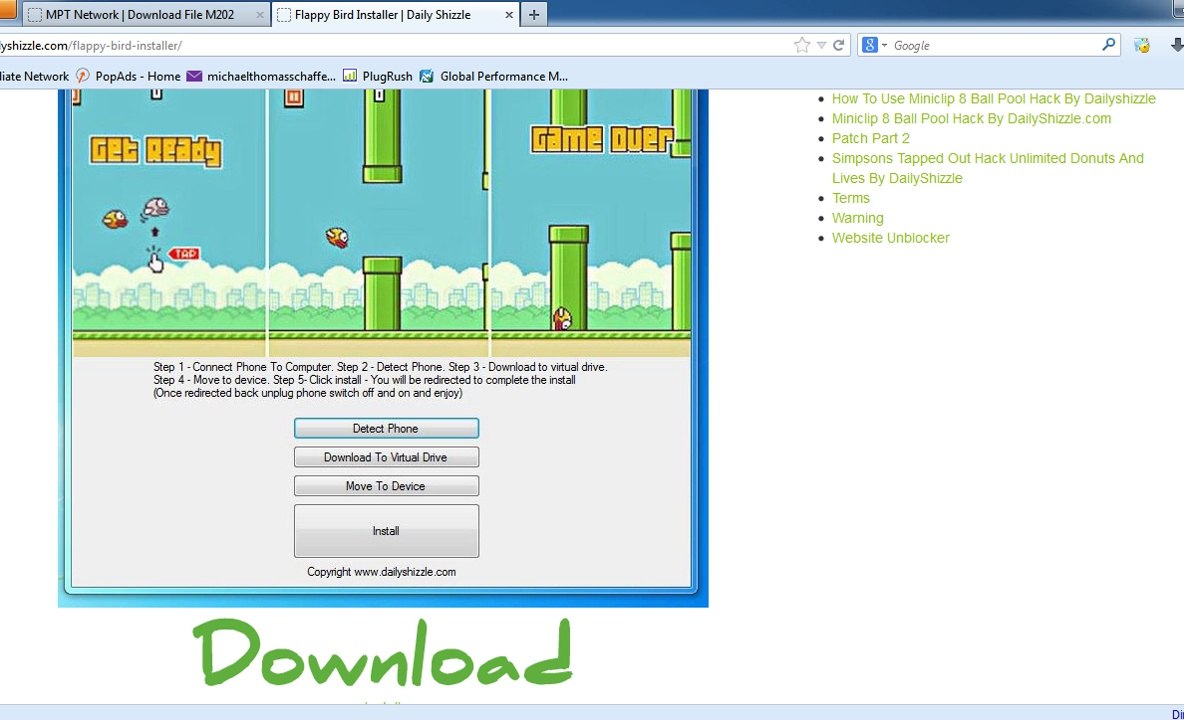This screenshot has width=1184, height=720.
Task: Click Copyright www.dailyshizzle.com text
Action: coord(381,572)
